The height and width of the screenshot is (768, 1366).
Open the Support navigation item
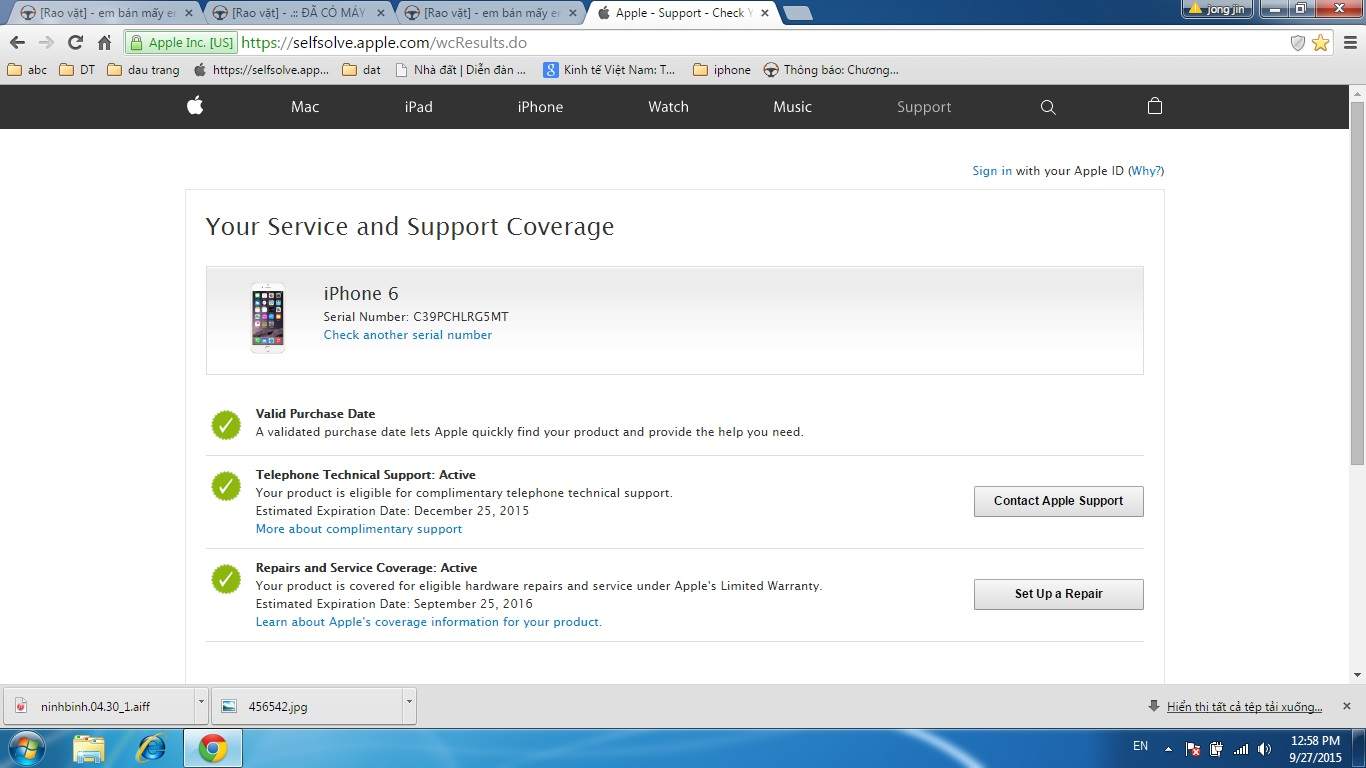point(924,107)
